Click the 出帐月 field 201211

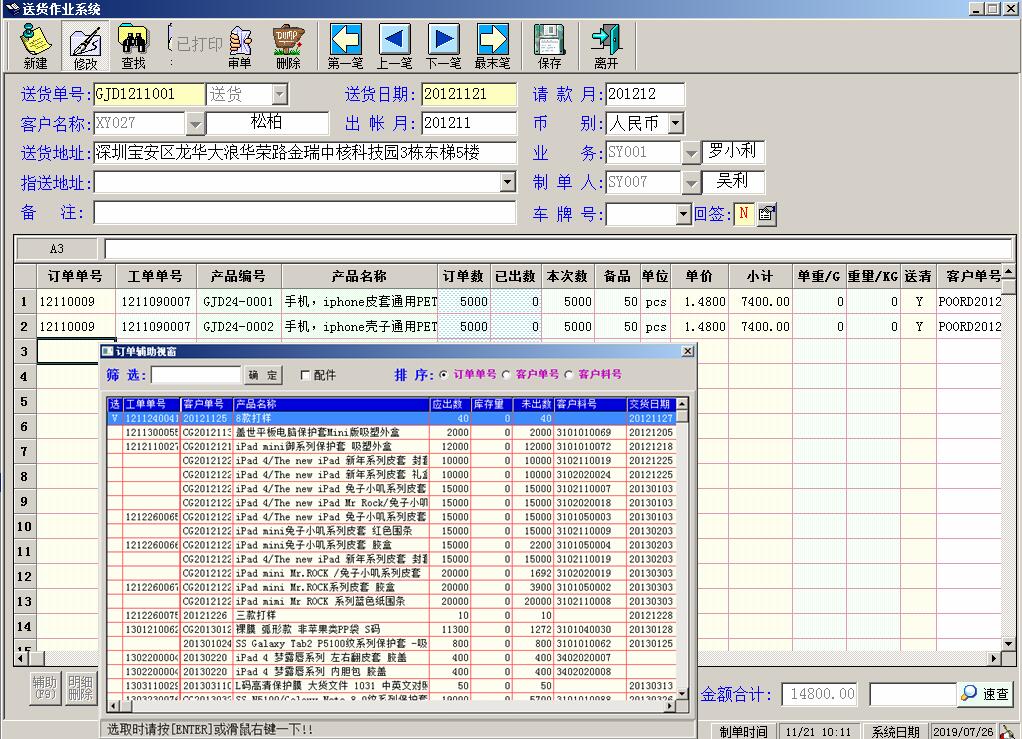[469, 123]
